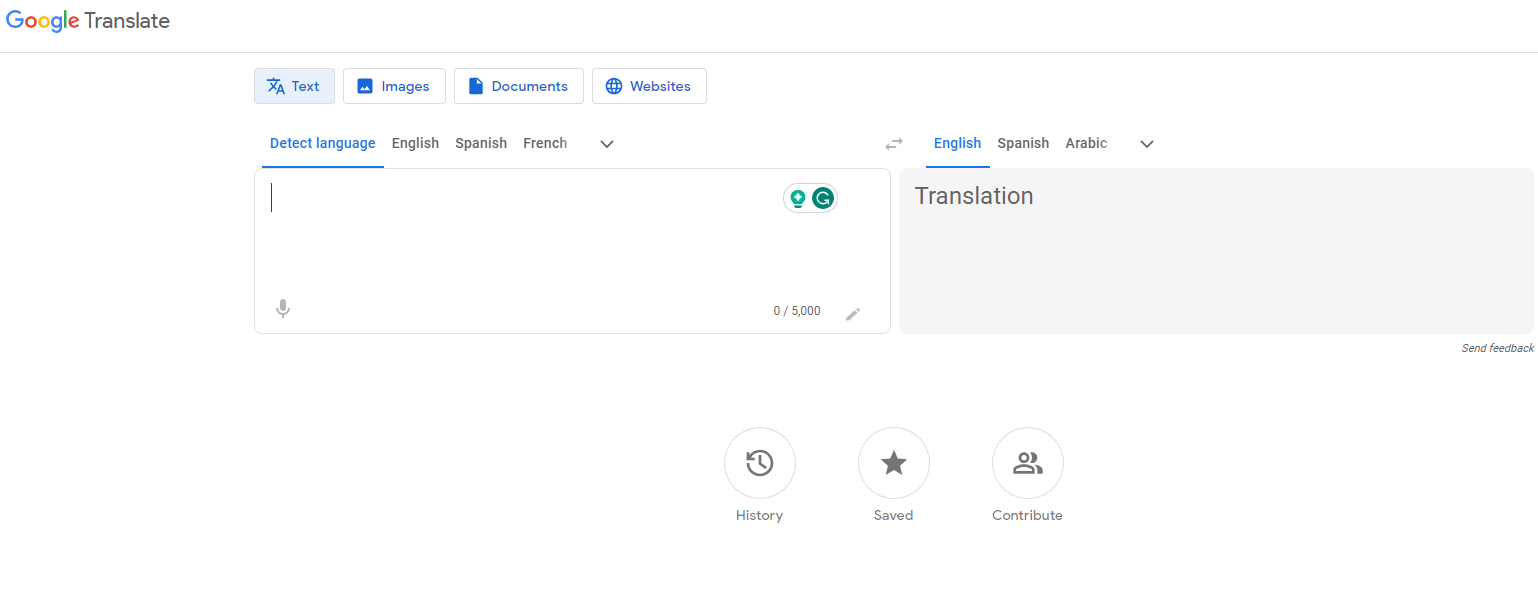Click the handwriting input pencil icon
Screen dimensions: 1538x608
[855, 313]
